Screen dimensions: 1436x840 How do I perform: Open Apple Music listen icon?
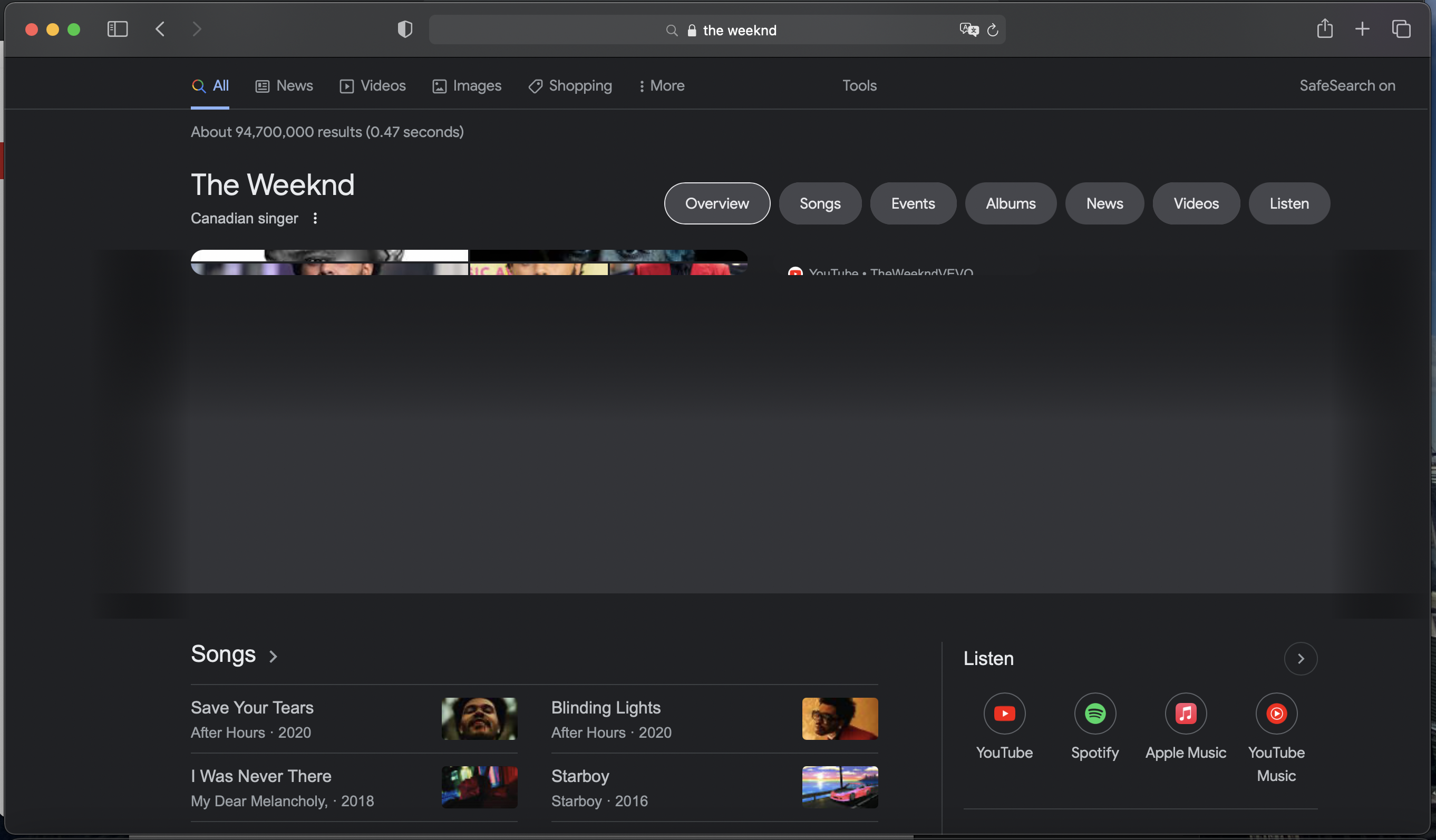point(1185,713)
